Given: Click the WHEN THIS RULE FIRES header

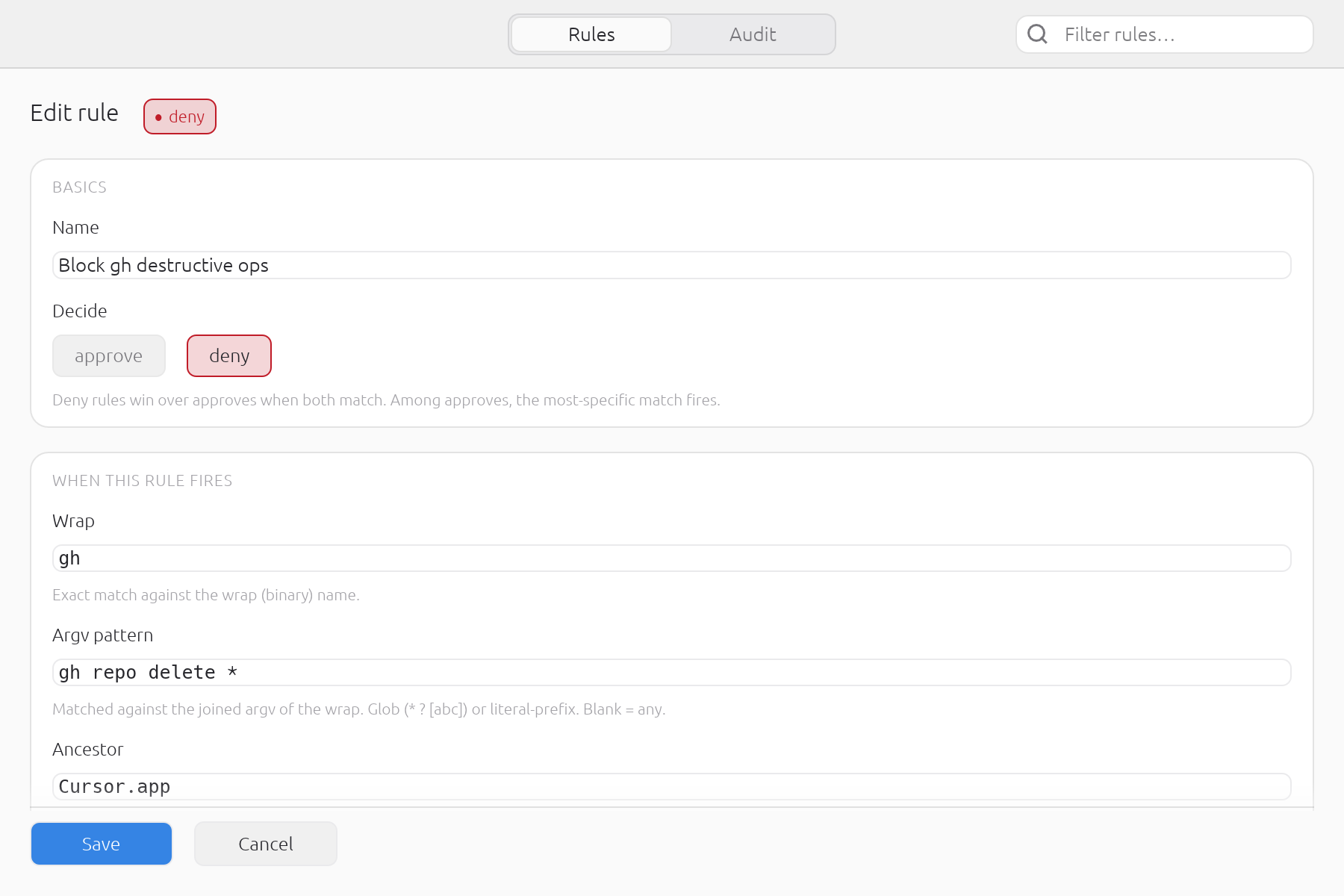Looking at the screenshot, I should [143, 481].
